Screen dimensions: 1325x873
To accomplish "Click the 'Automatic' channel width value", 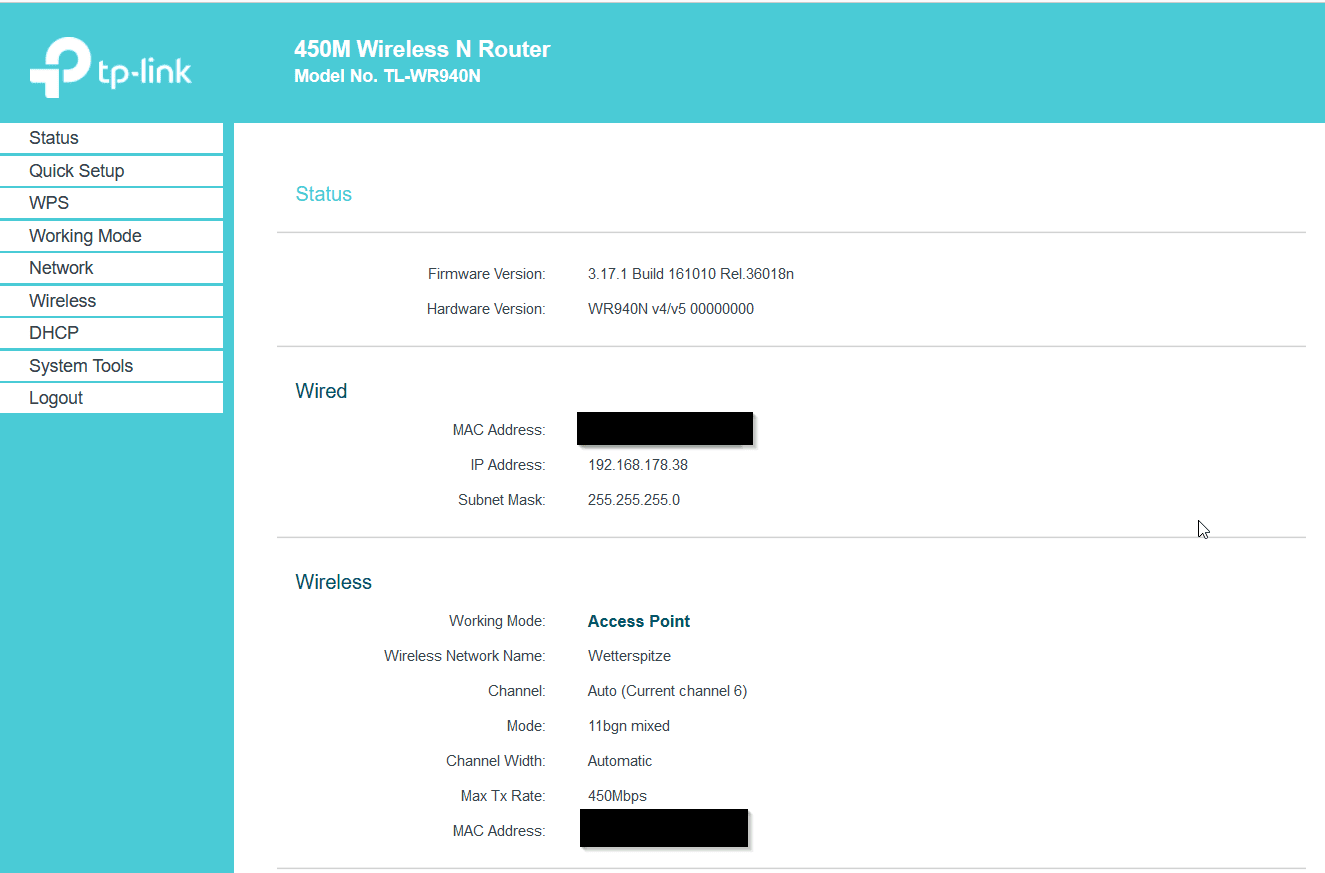I will [x=620, y=761].
